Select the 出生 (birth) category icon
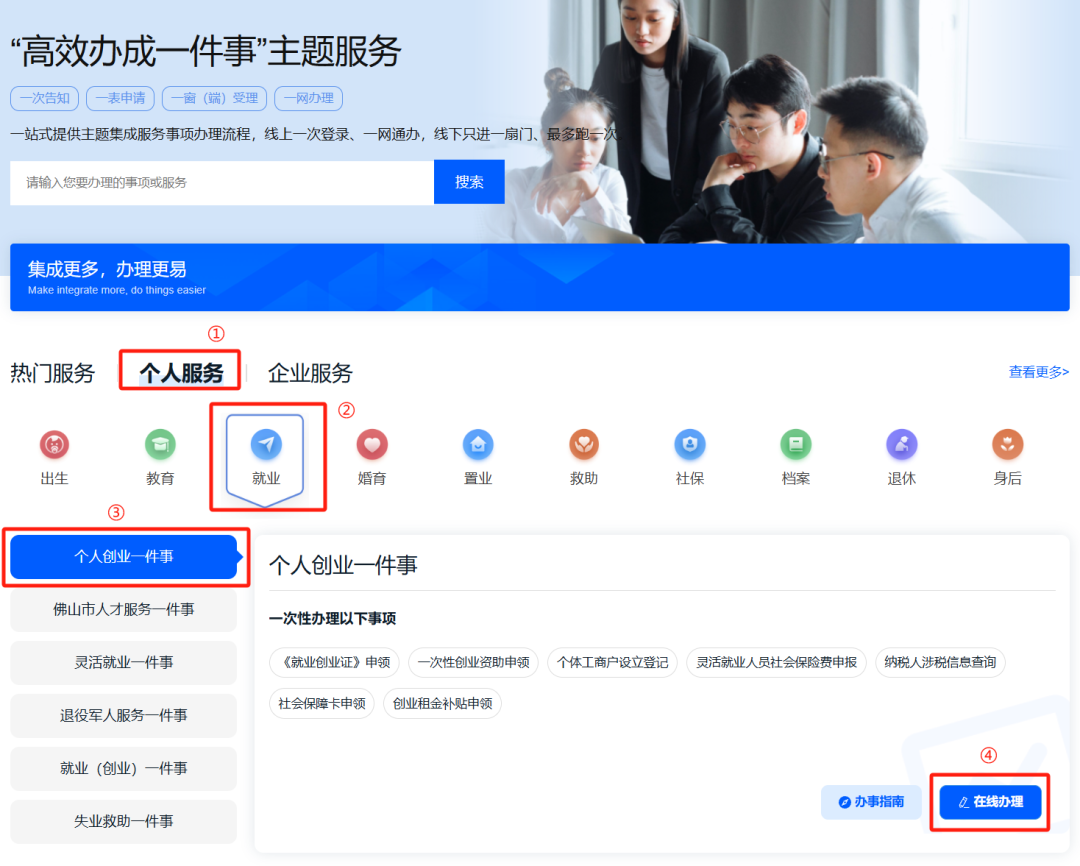The width and height of the screenshot is (1080, 866). tap(54, 445)
